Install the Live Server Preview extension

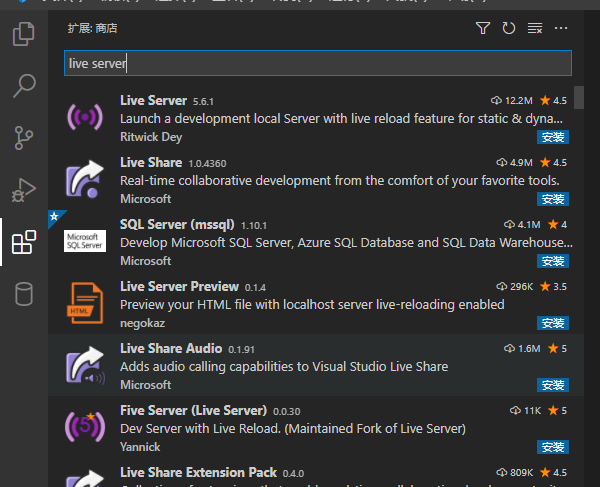[553, 323]
